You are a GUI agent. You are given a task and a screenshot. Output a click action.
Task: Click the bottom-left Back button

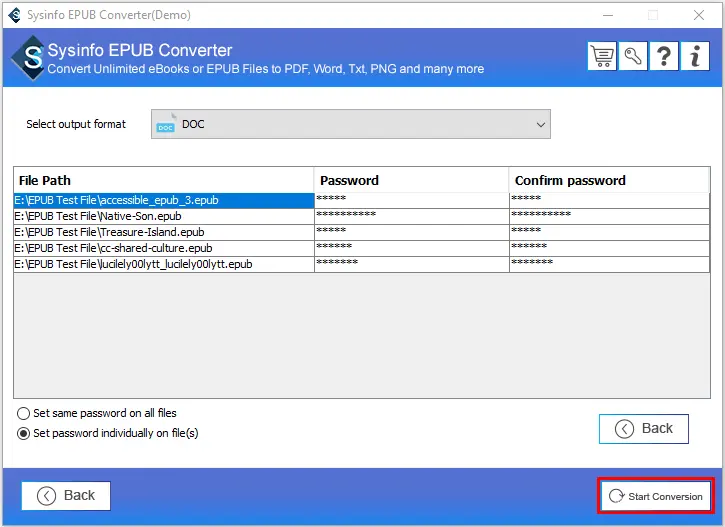(66, 495)
